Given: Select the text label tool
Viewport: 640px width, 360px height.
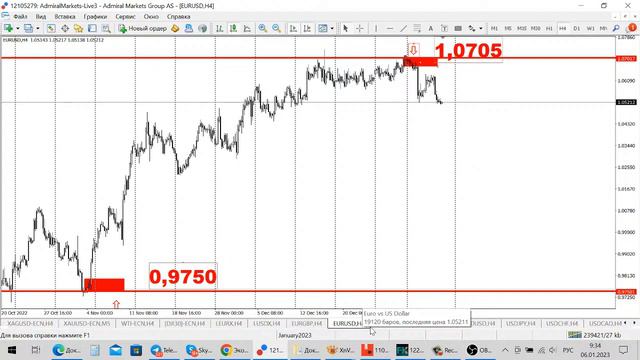Looking at the screenshot, I should click(444, 28).
